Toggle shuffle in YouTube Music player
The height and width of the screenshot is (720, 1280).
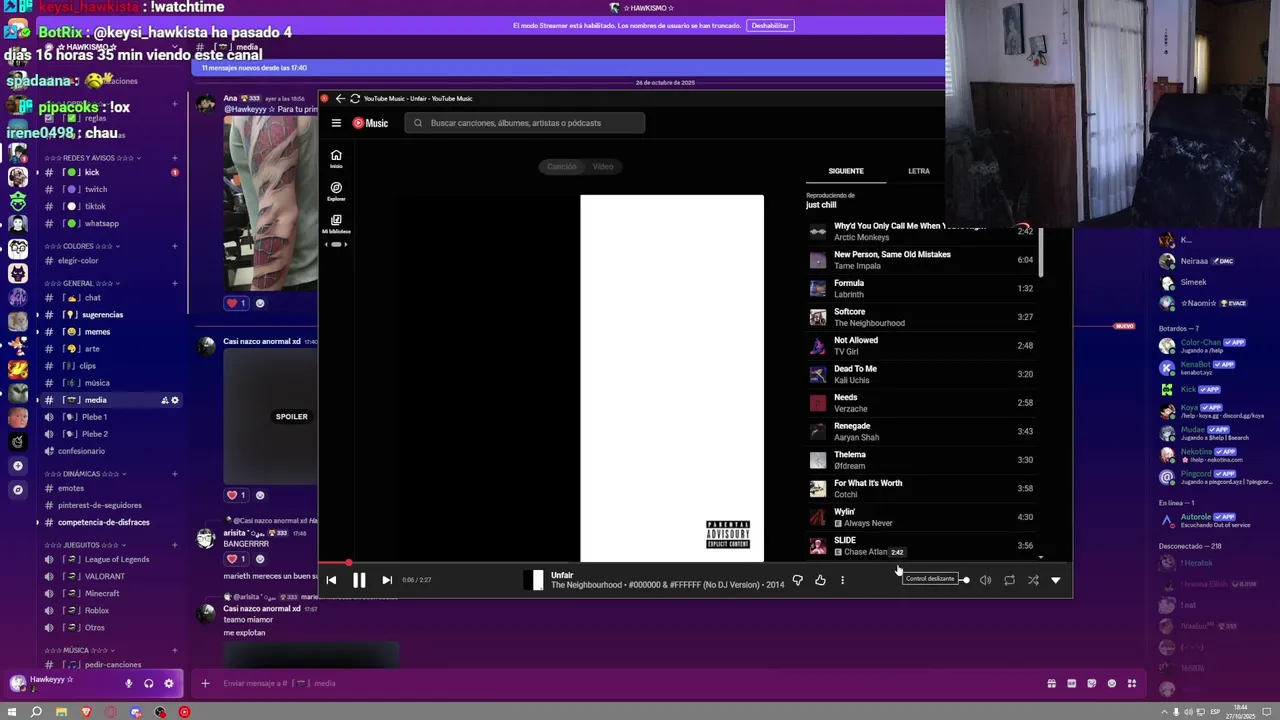[1033, 580]
